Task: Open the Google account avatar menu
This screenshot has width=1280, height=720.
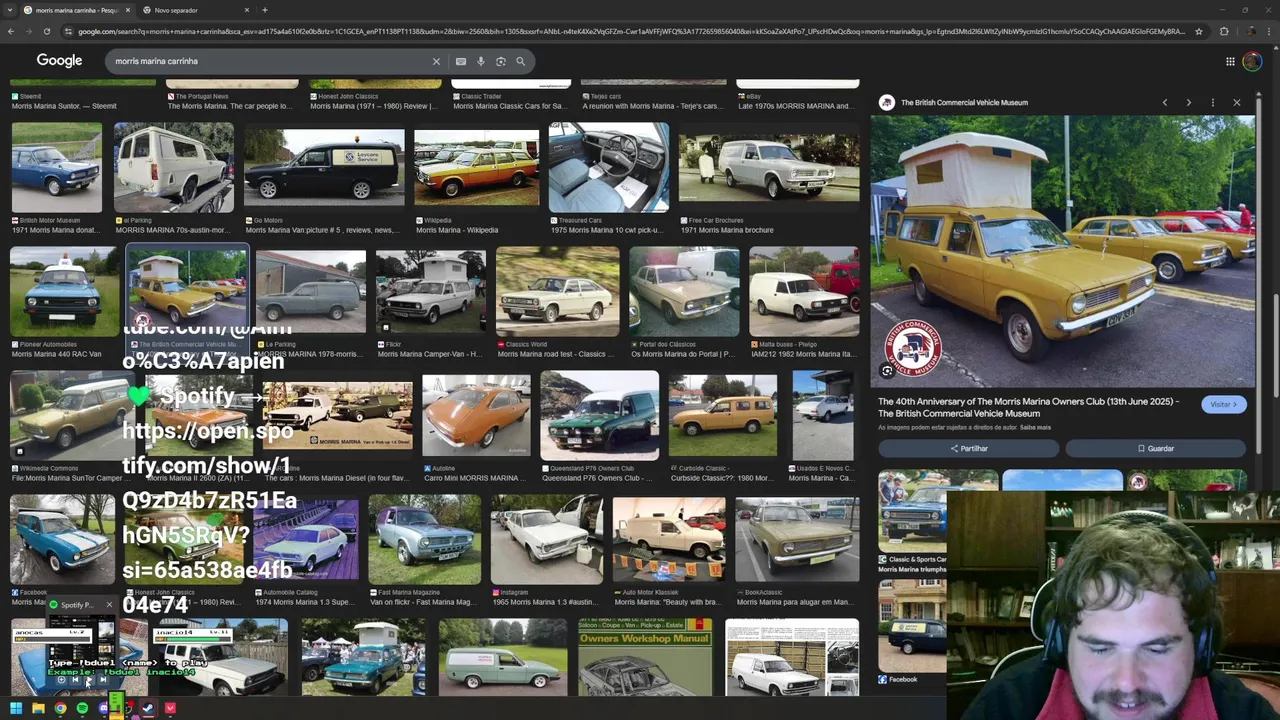Action: click(1252, 61)
